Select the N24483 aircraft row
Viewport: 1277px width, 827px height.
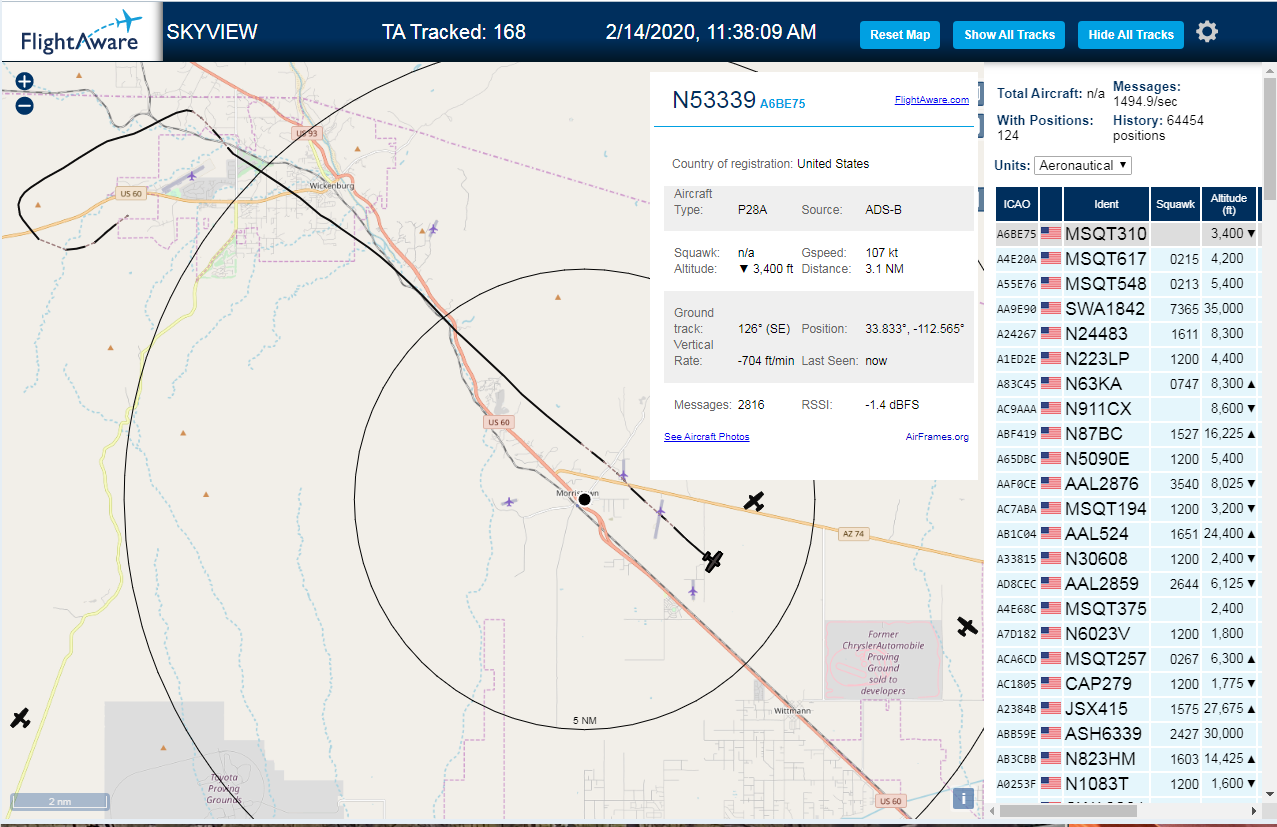tap(1127, 334)
